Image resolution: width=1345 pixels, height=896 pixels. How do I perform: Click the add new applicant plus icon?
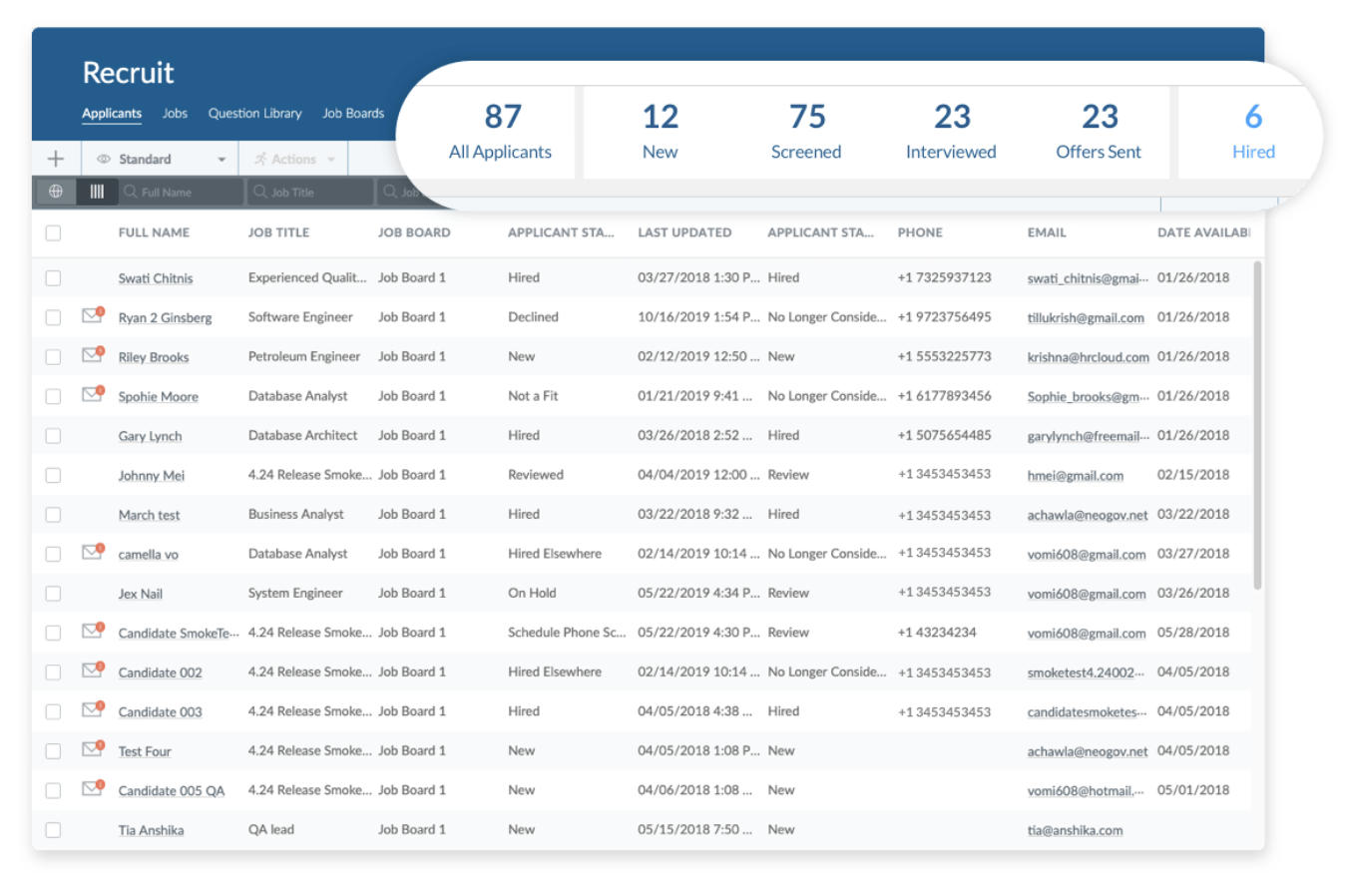tap(55, 158)
